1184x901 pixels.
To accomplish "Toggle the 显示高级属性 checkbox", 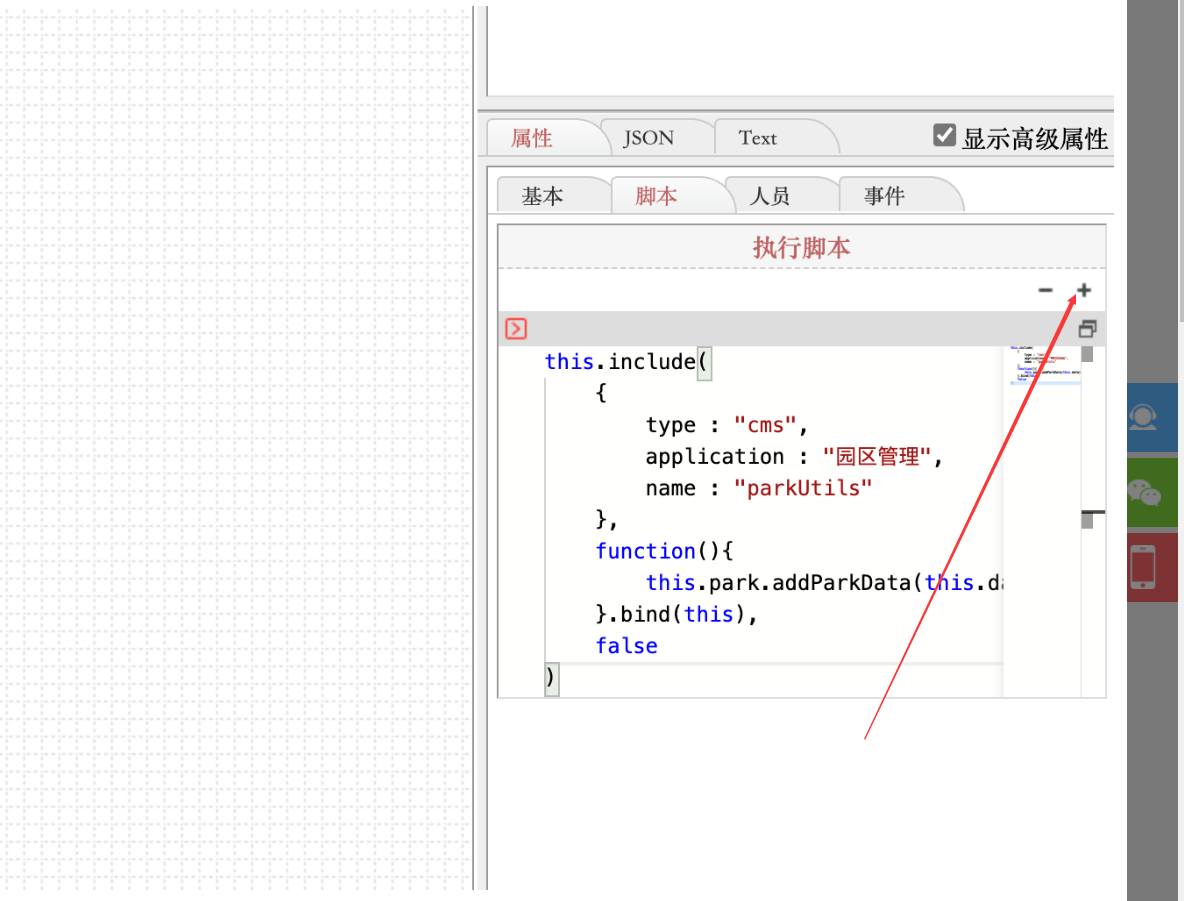I will point(944,135).
